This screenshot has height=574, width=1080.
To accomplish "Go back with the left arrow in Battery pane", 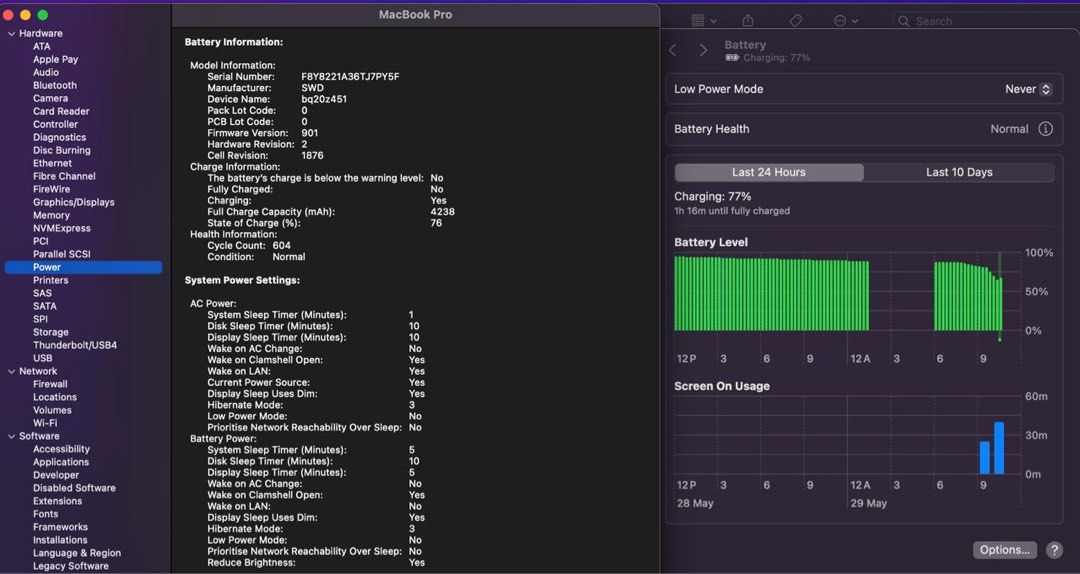I will point(673,50).
